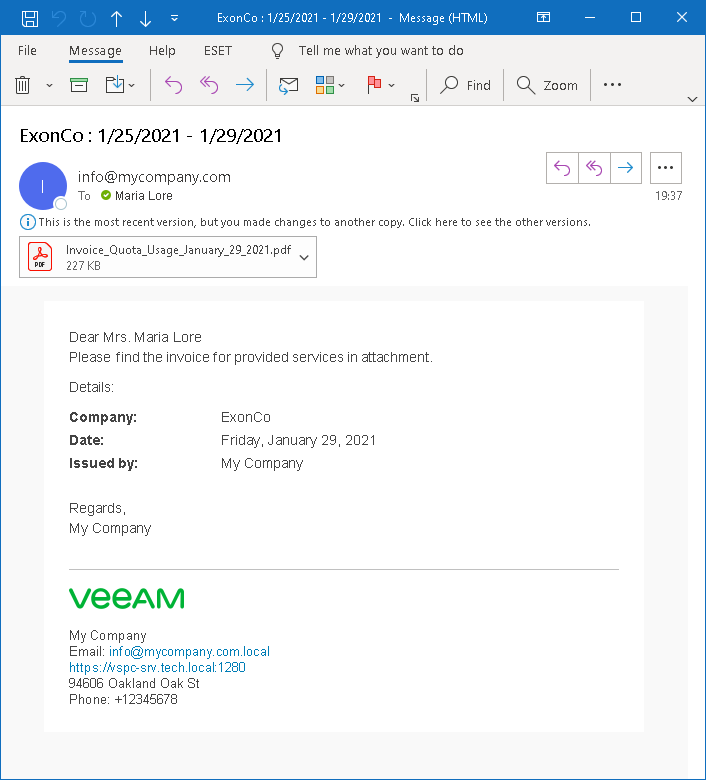Forward message using ribbon Forward arrow

click(x=245, y=85)
